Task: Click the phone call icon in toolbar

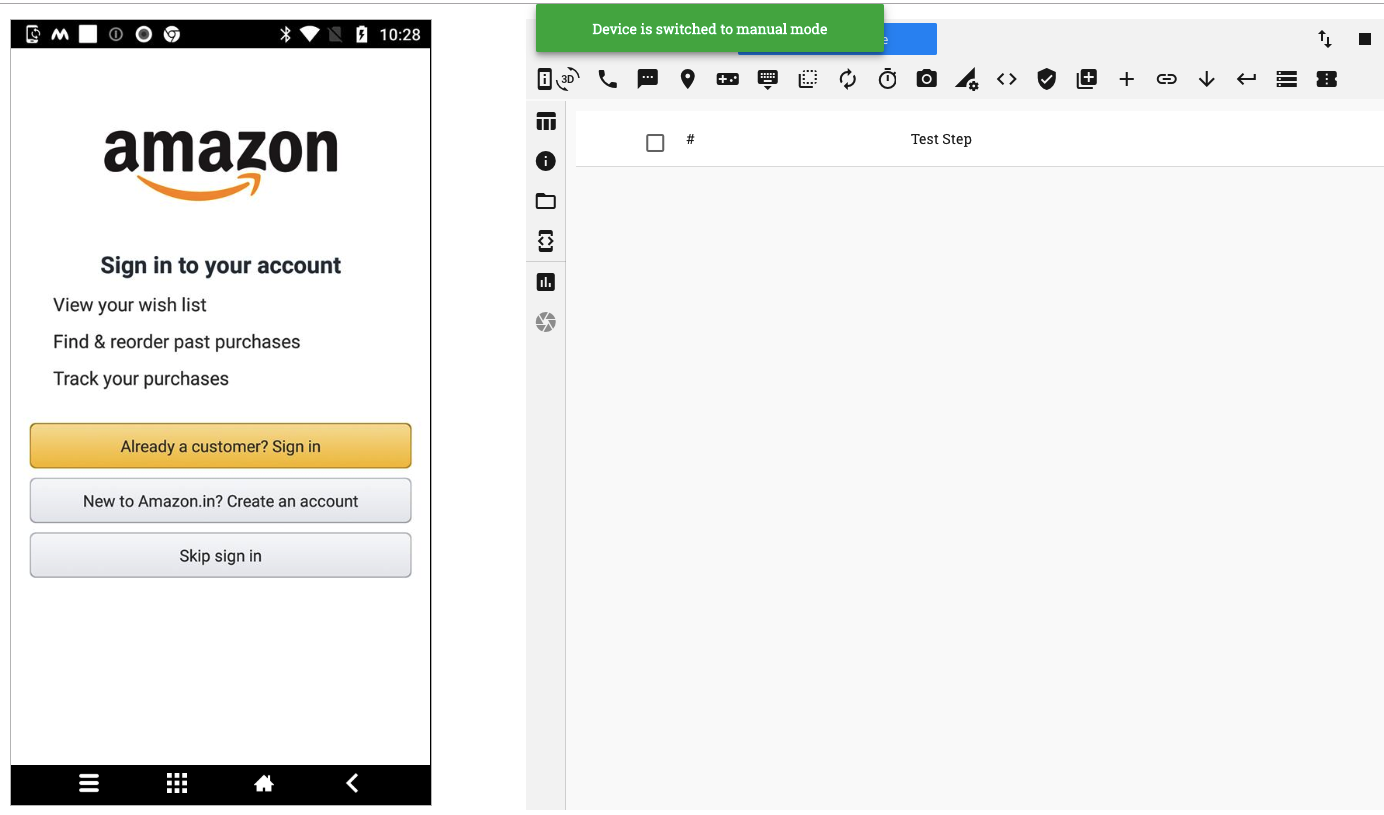Action: 607,79
